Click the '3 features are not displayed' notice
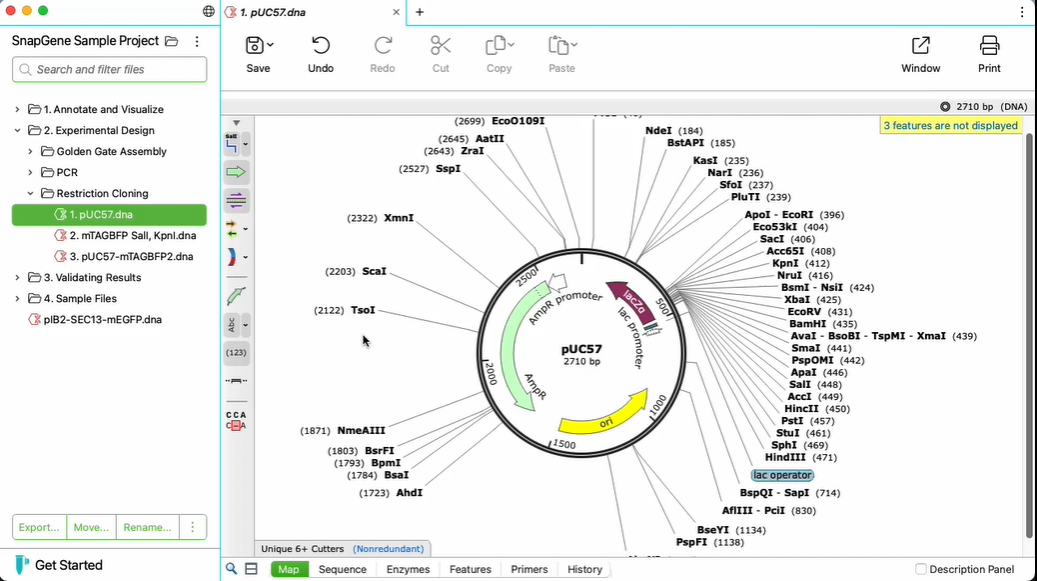This screenshot has width=1037, height=581. click(950, 126)
